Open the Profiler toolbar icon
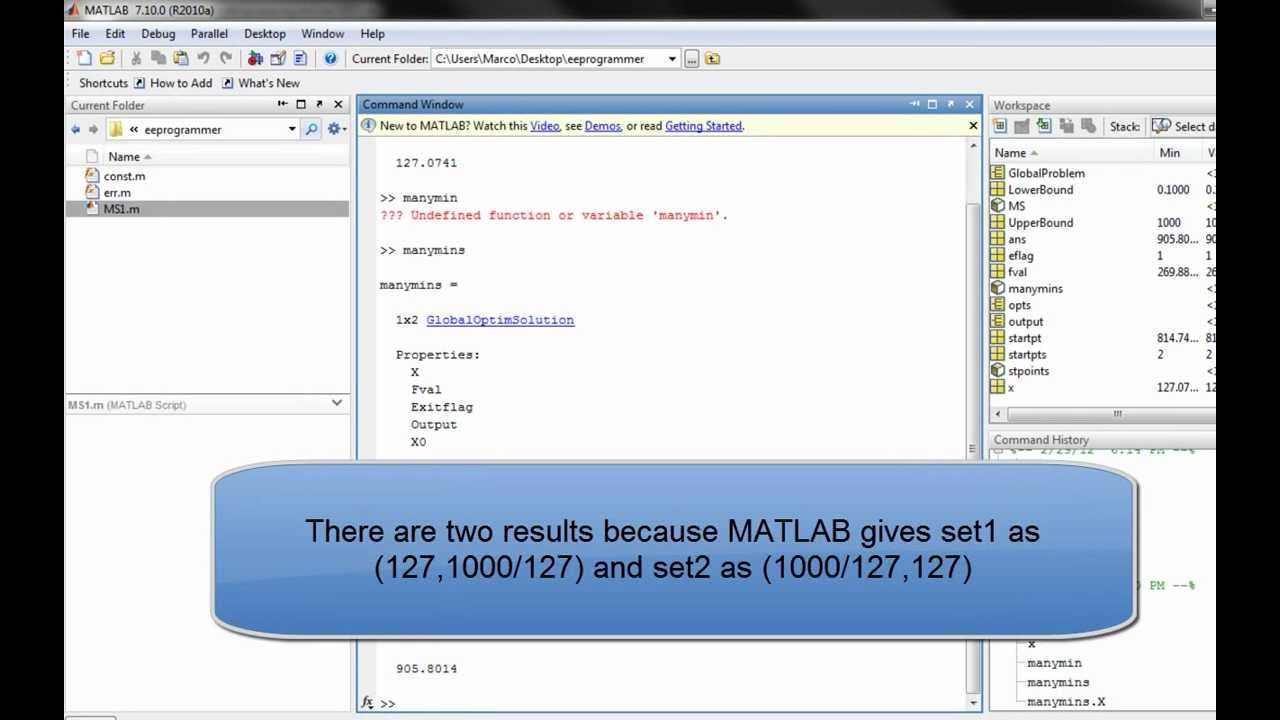1280x720 pixels. point(300,59)
